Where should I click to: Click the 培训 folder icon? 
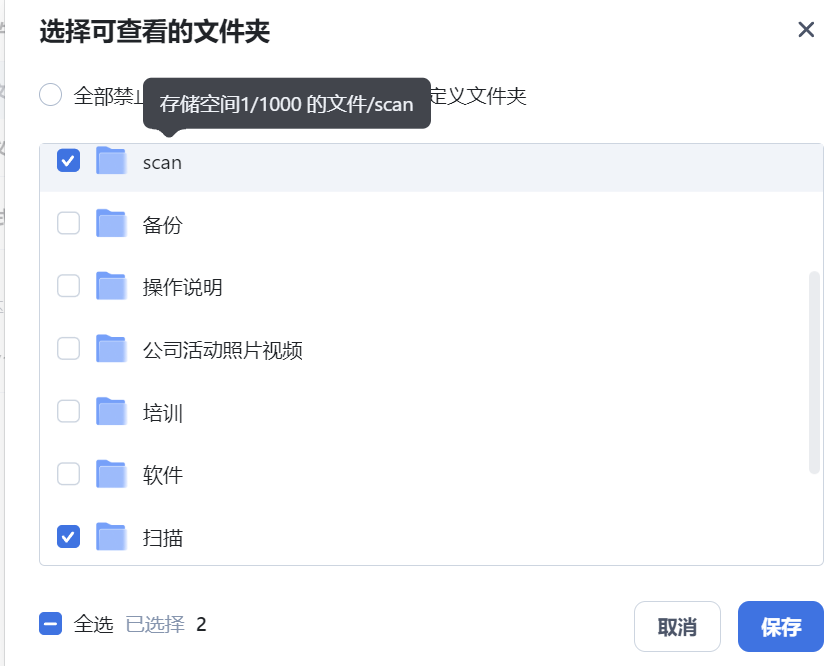(111, 411)
